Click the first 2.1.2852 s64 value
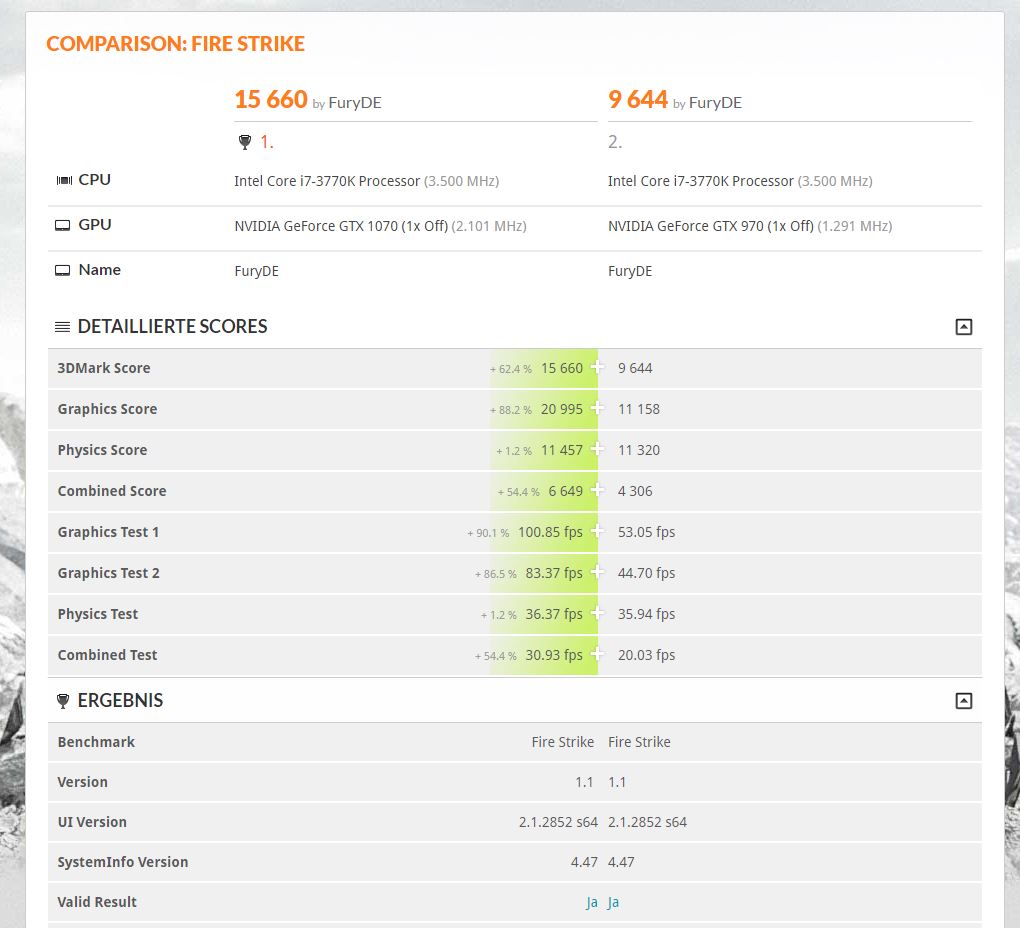 point(558,822)
